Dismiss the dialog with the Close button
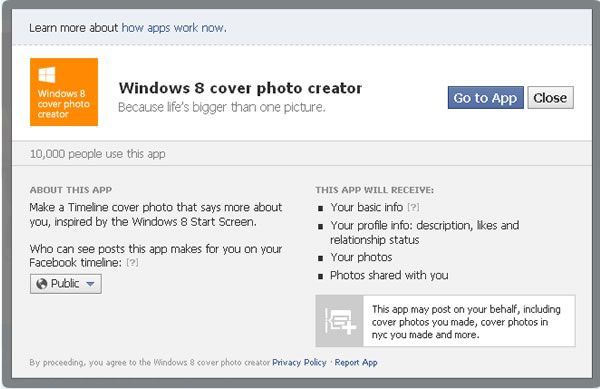Image resolution: width=600 pixels, height=389 pixels. [x=550, y=98]
